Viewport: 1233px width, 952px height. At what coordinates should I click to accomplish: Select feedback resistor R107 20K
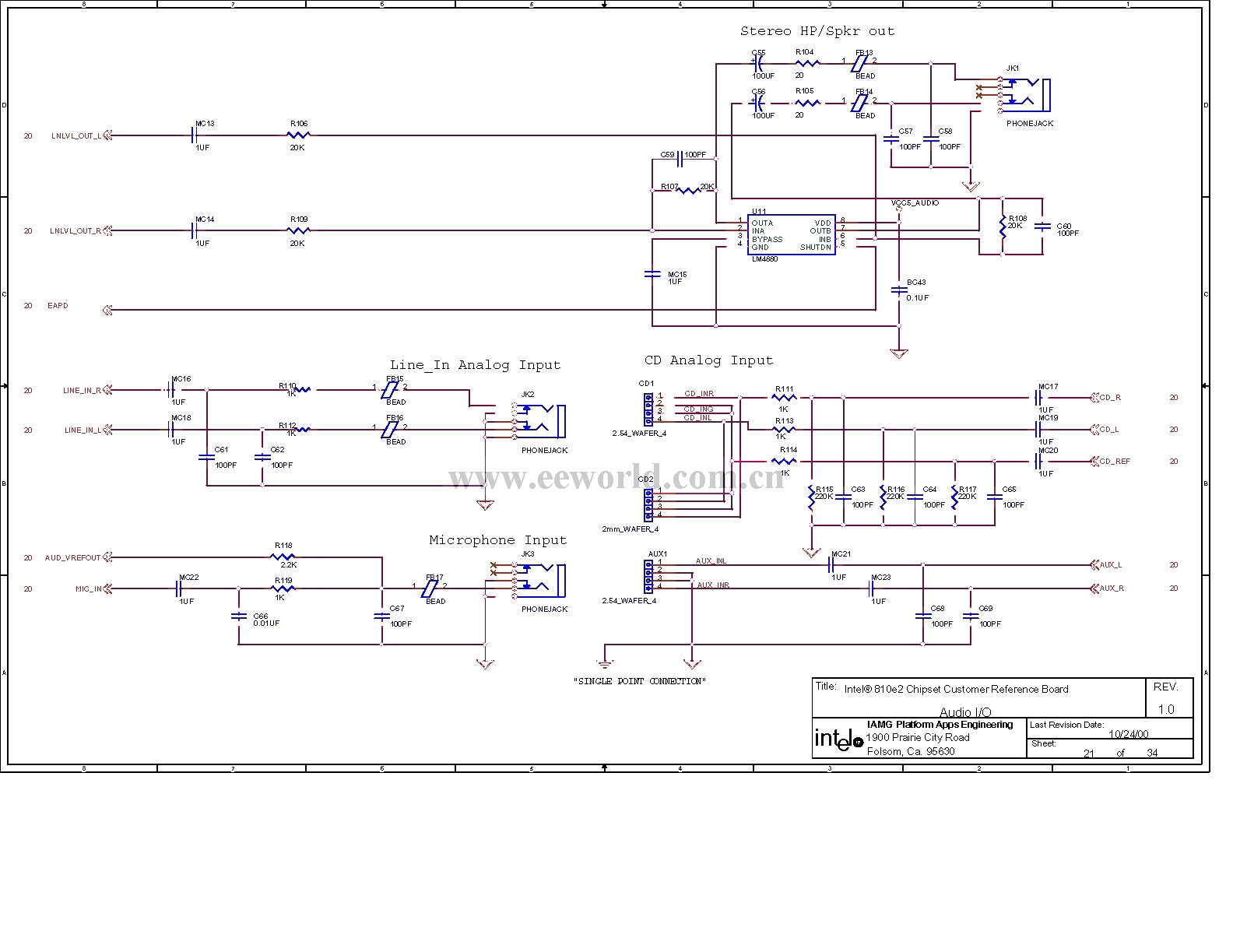[x=689, y=189]
